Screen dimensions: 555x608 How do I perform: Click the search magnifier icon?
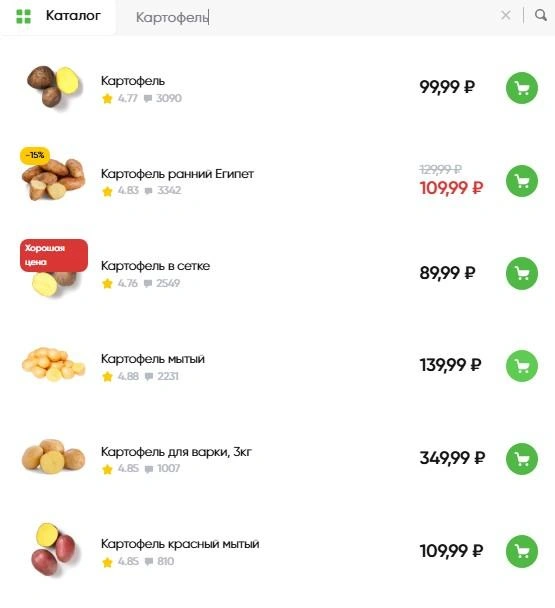point(541,16)
